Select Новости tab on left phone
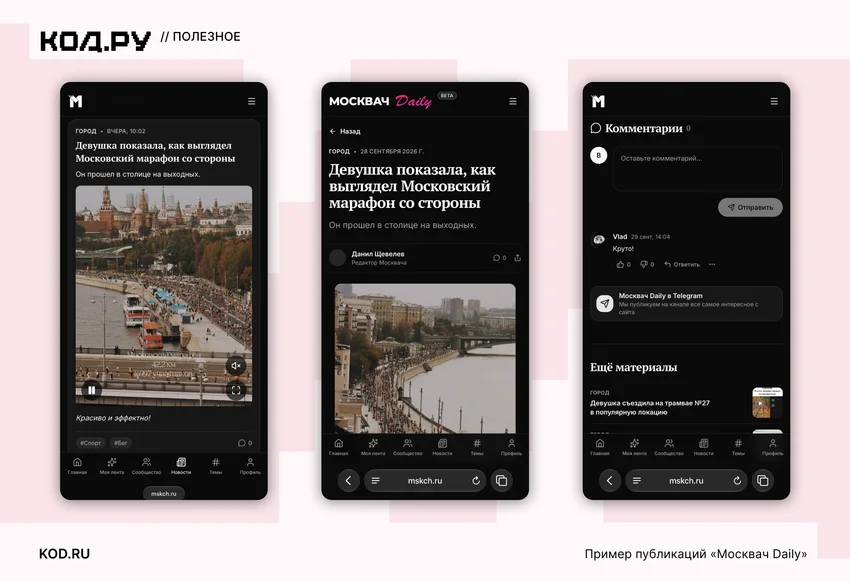The image size is (850, 582). (181, 465)
